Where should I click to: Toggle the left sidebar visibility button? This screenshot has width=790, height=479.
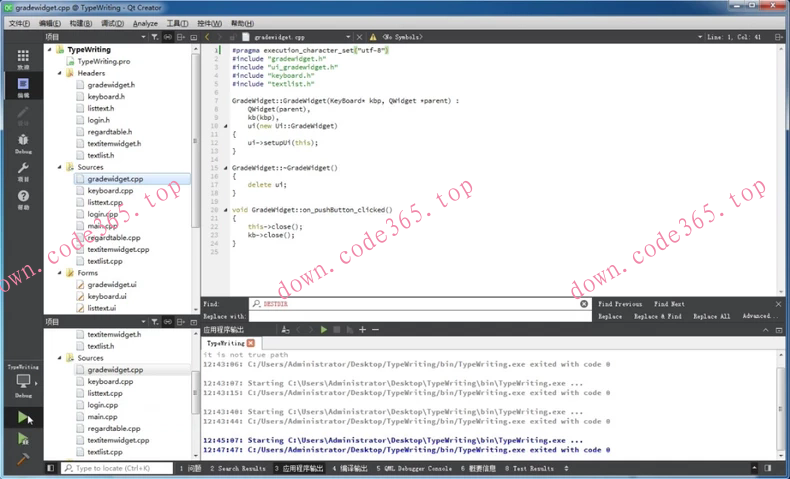(51, 468)
